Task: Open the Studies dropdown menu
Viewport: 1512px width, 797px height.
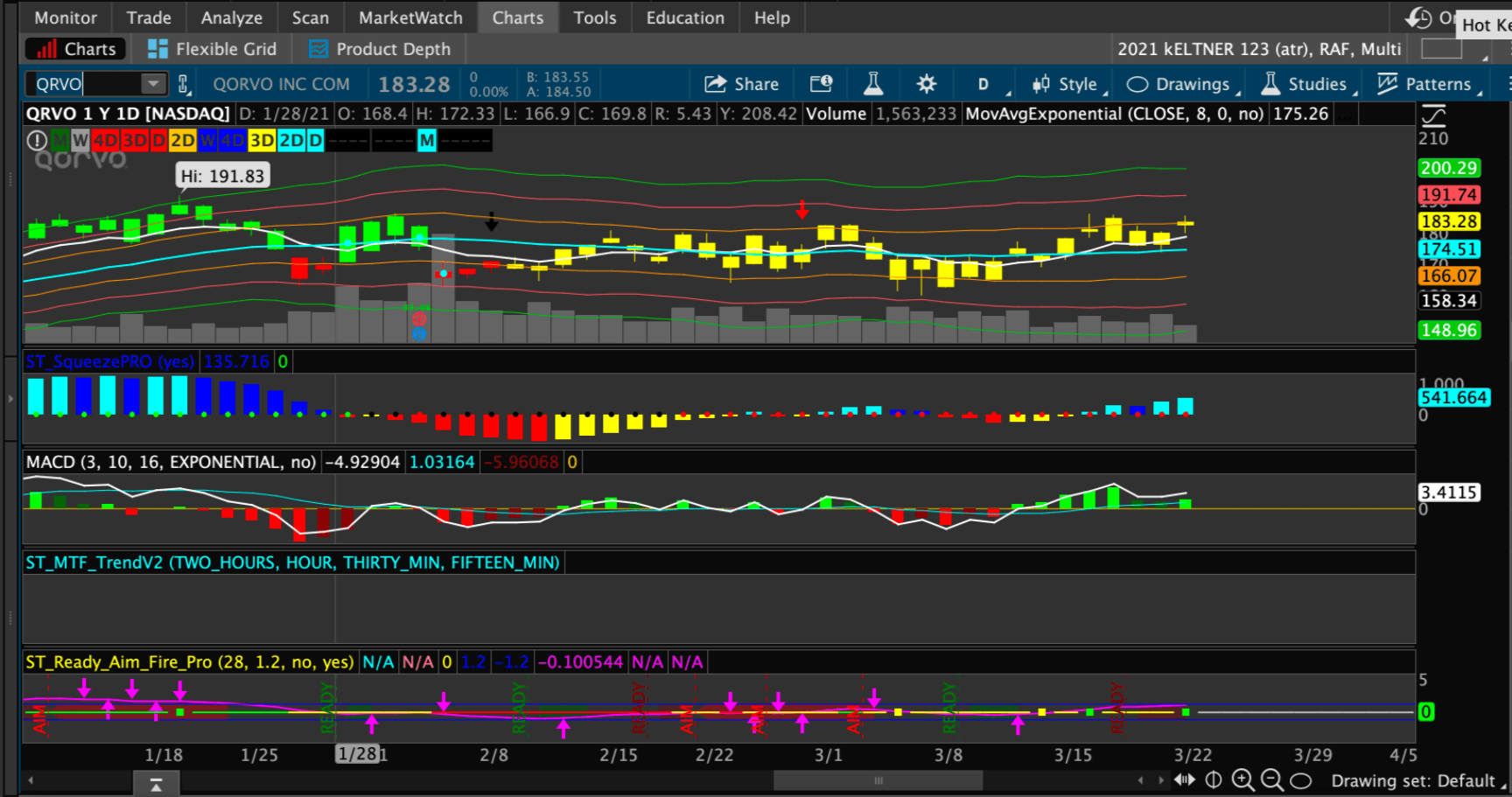Action: pyautogui.click(x=1308, y=84)
